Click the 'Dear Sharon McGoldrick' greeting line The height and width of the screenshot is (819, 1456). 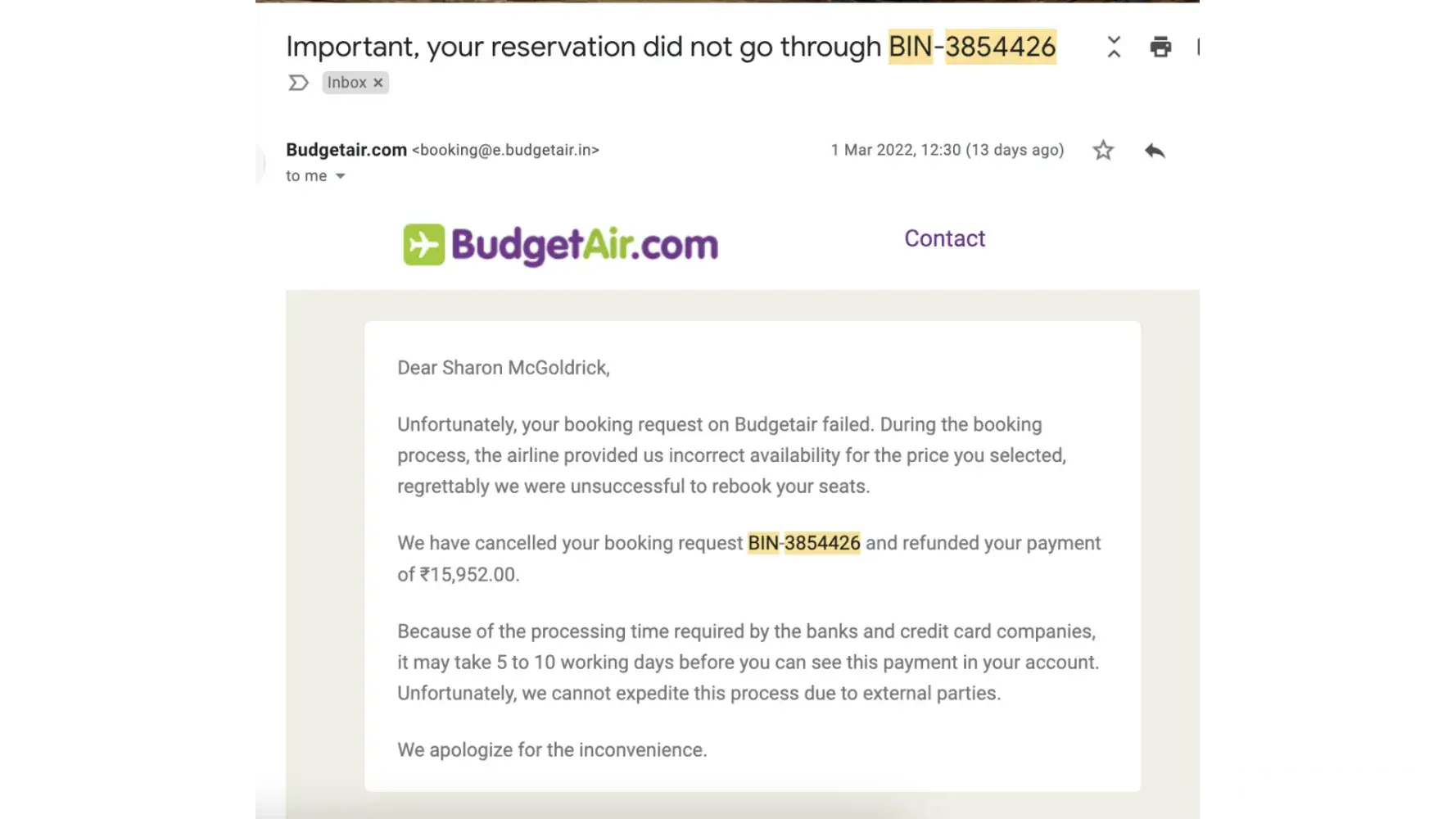point(503,368)
